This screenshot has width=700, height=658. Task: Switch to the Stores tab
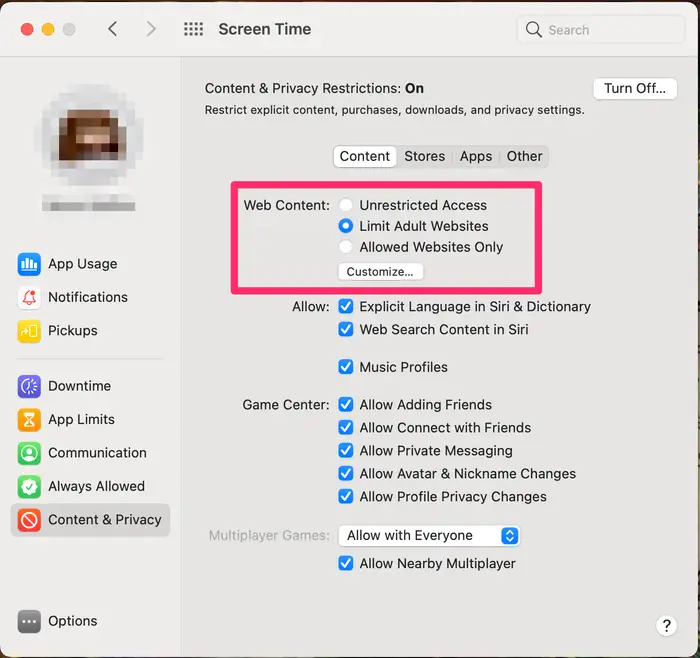click(x=425, y=156)
